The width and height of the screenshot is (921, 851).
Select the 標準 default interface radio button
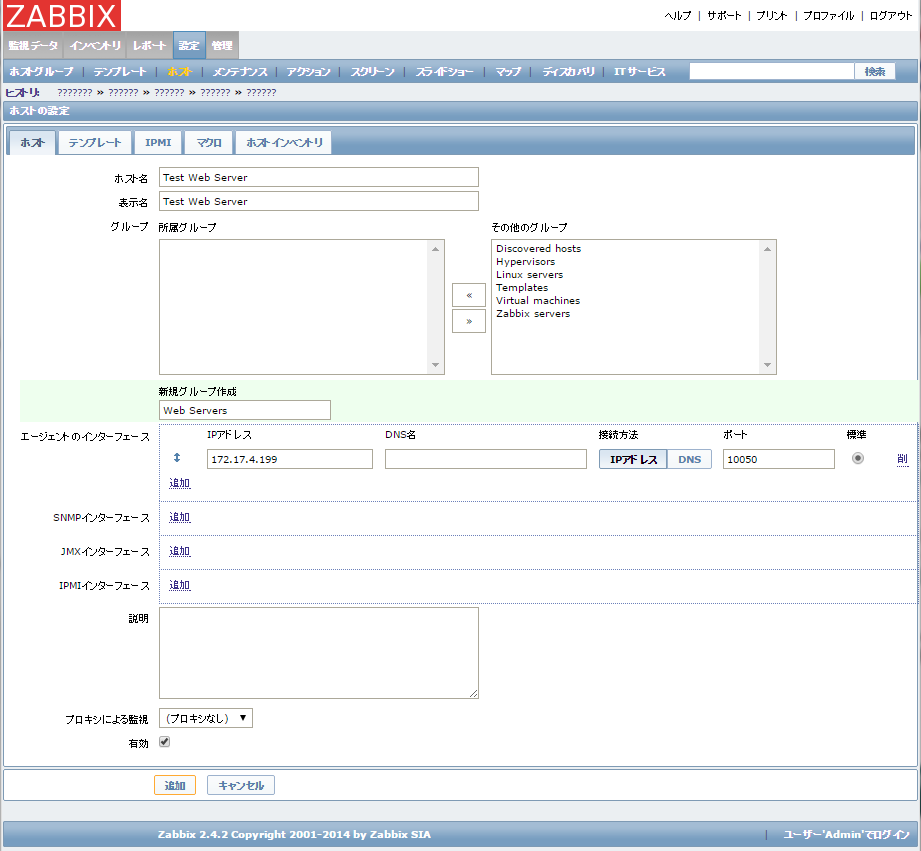(x=857, y=458)
